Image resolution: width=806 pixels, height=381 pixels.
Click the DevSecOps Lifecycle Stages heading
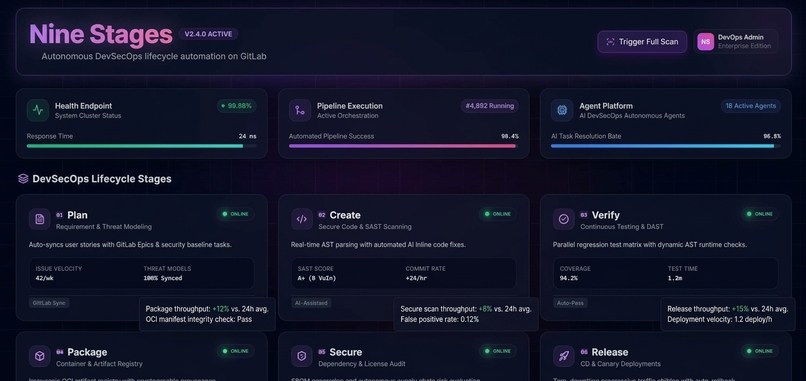[x=102, y=179]
